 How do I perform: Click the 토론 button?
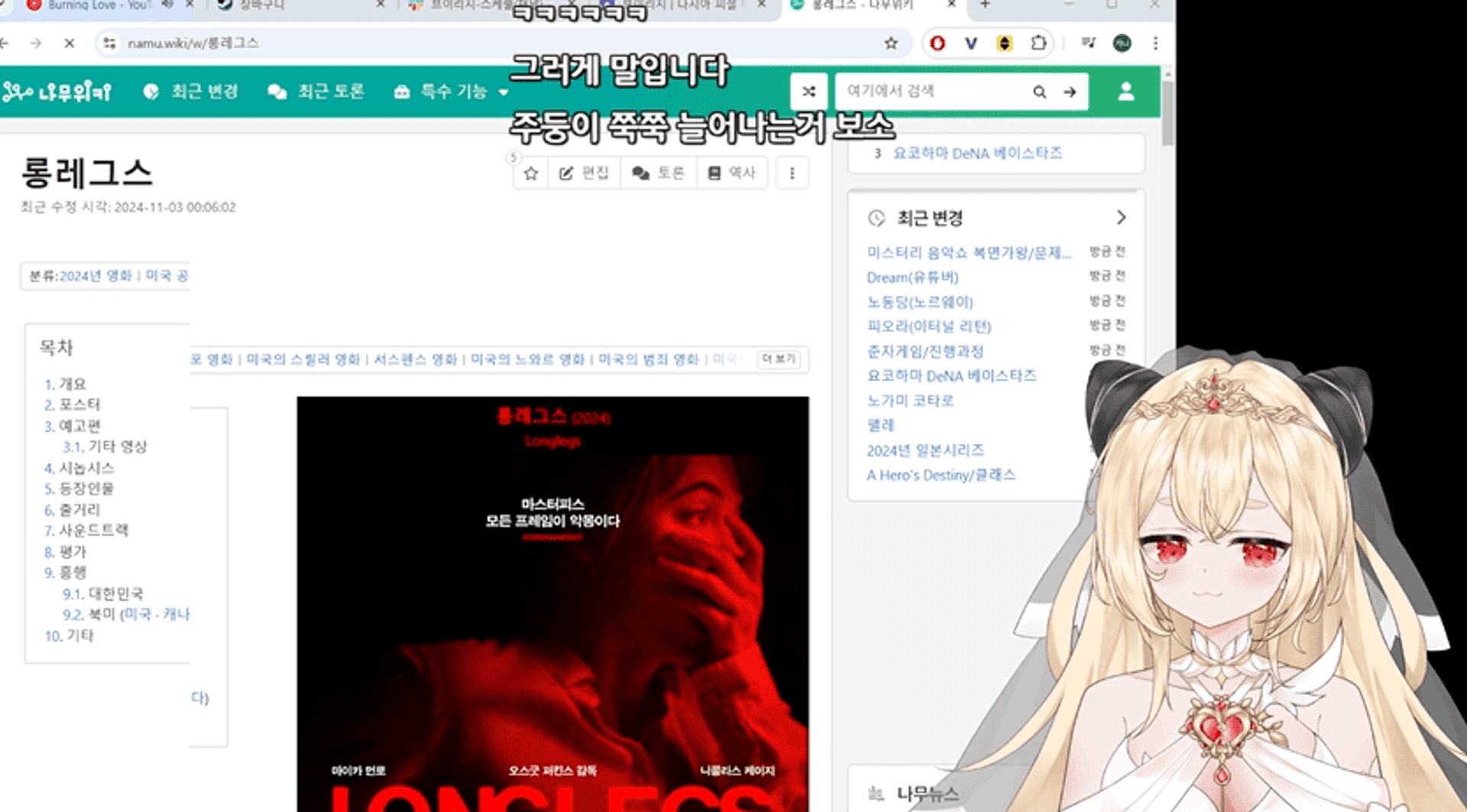point(658,173)
